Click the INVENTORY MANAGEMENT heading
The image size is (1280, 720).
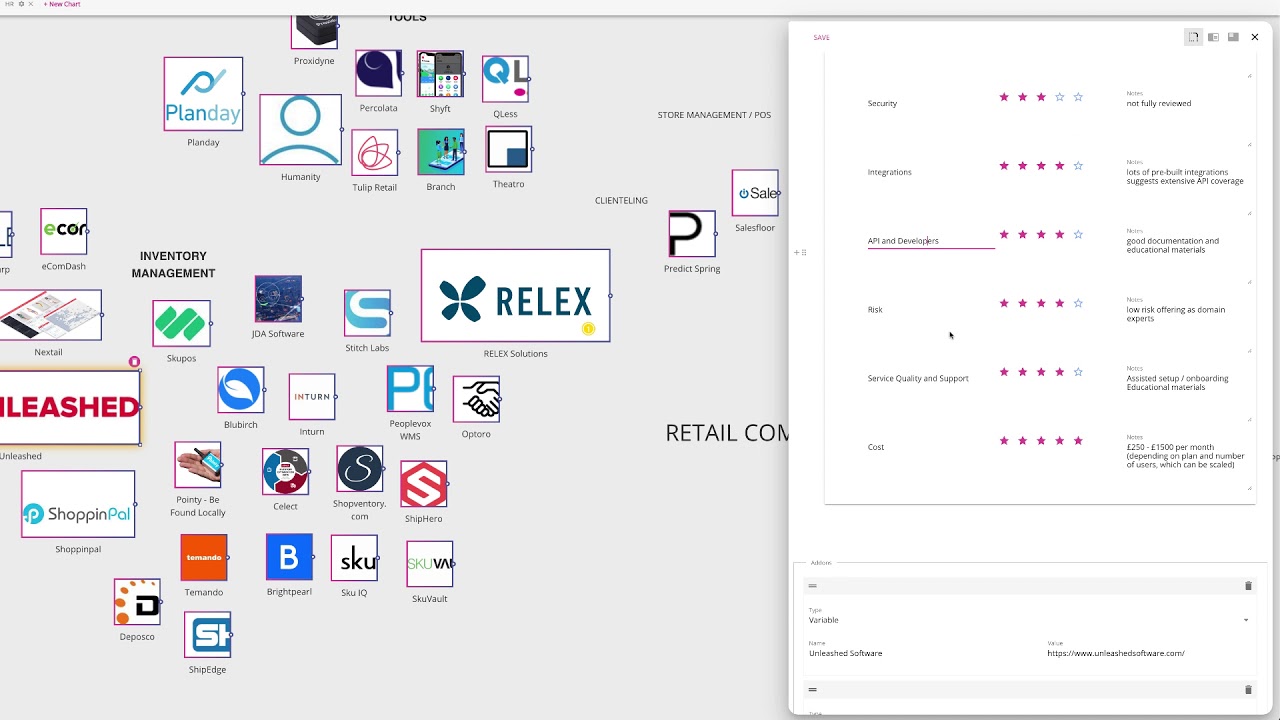[x=173, y=265]
